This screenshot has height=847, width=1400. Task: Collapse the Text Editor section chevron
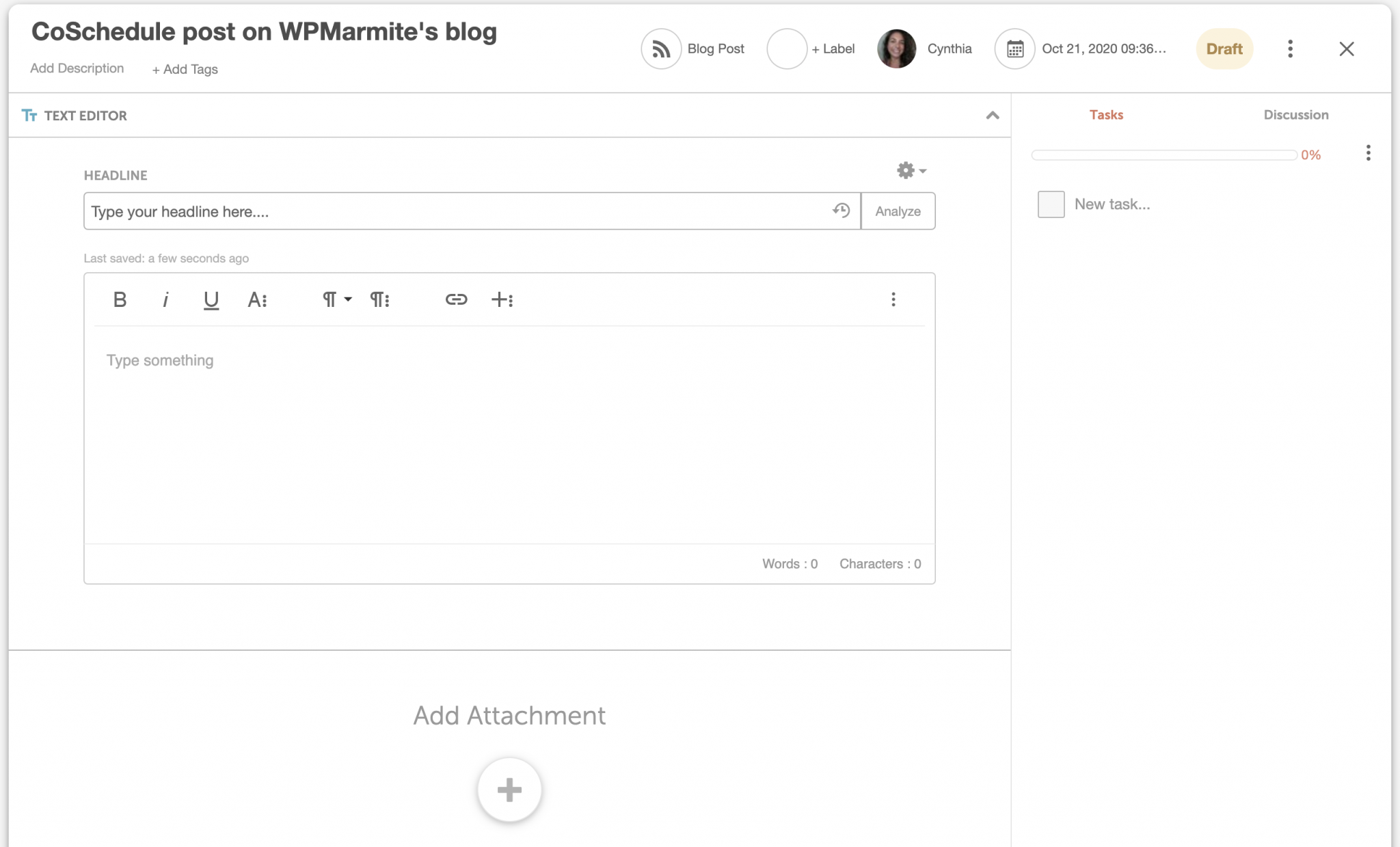pos(993,116)
